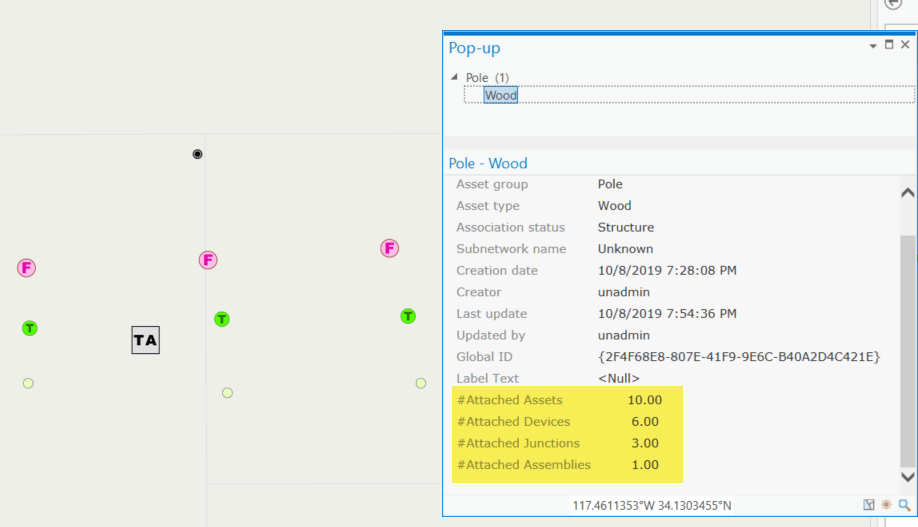Click the black pole point on the map
This screenshot has height=527, width=918.
[197, 154]
